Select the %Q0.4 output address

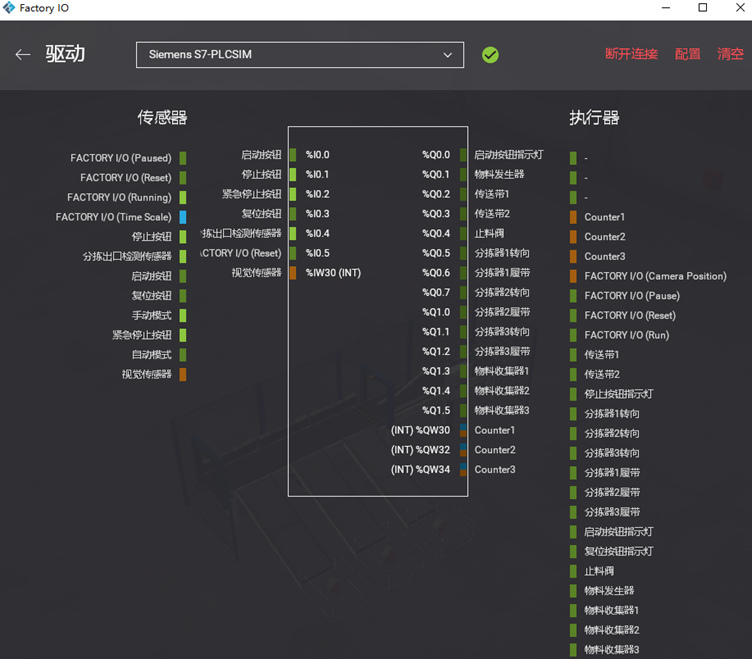pos(436,233)
